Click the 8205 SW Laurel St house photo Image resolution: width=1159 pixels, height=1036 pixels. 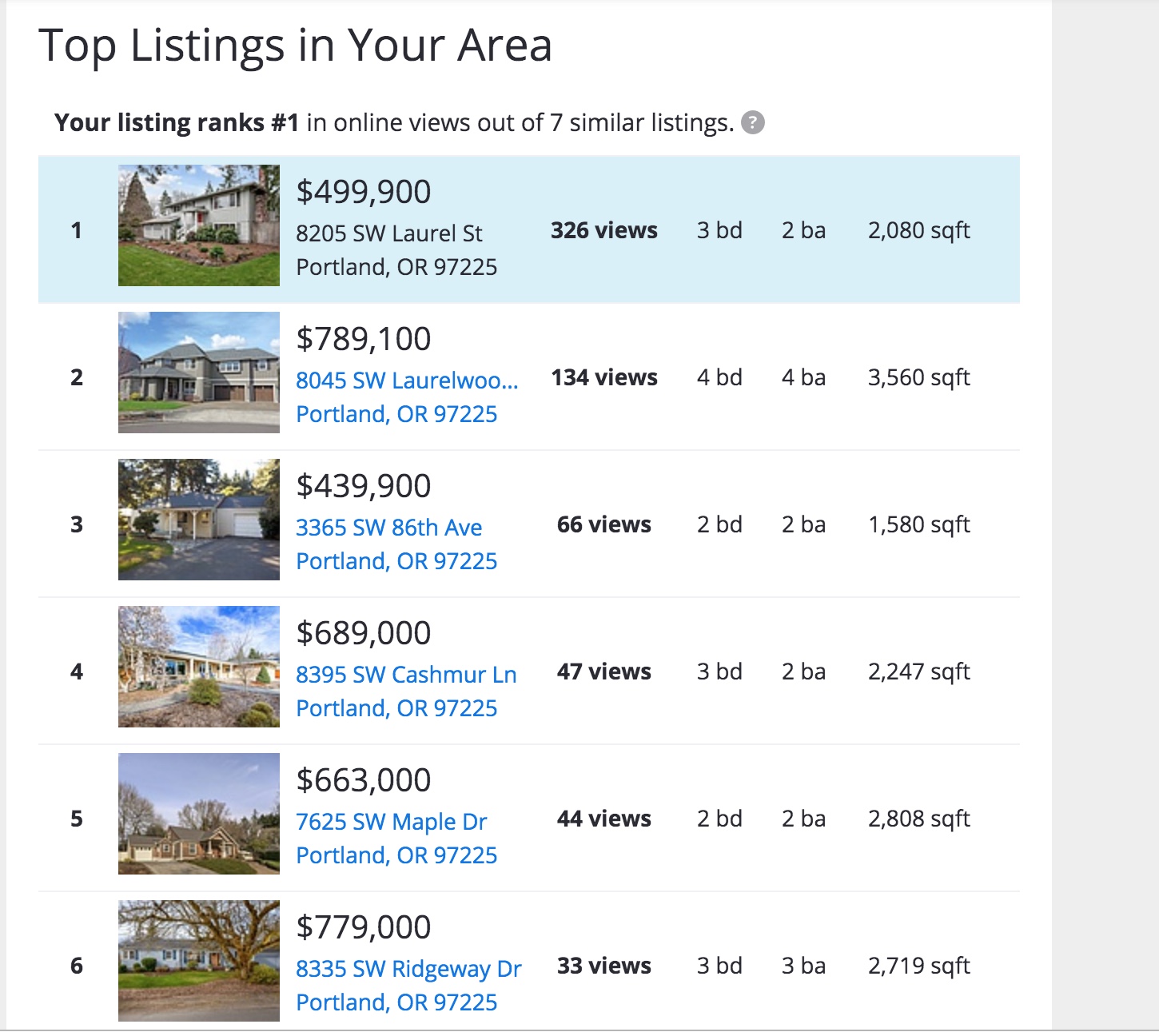[x=199, y=225]
